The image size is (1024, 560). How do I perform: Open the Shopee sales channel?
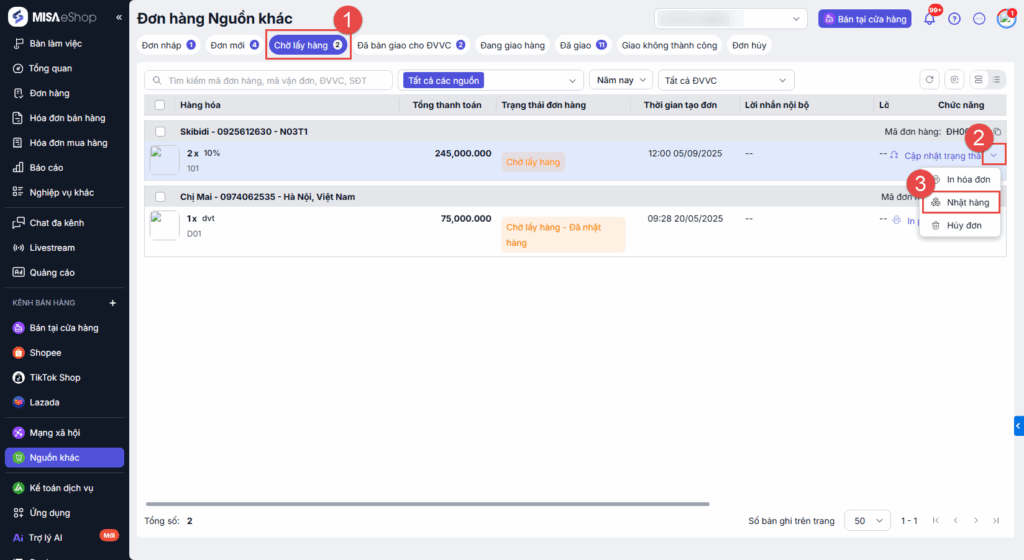pyautogui.click(x=45, y=353)
